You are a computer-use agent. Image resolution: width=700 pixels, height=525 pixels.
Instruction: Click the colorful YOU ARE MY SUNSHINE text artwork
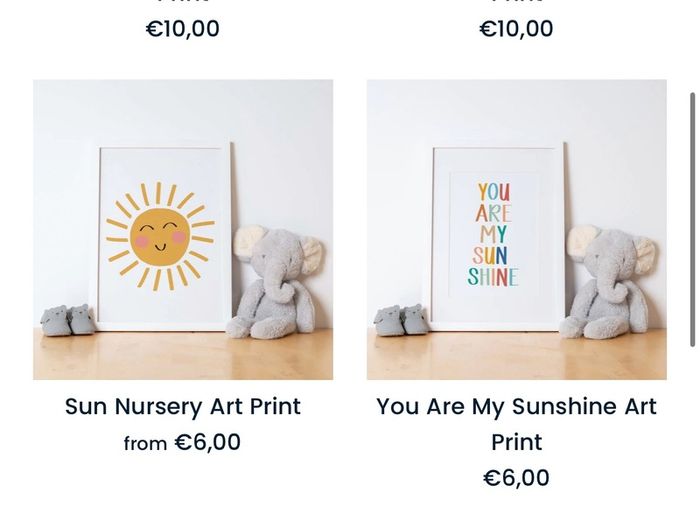pyautogui.click(x=493, y=235)
